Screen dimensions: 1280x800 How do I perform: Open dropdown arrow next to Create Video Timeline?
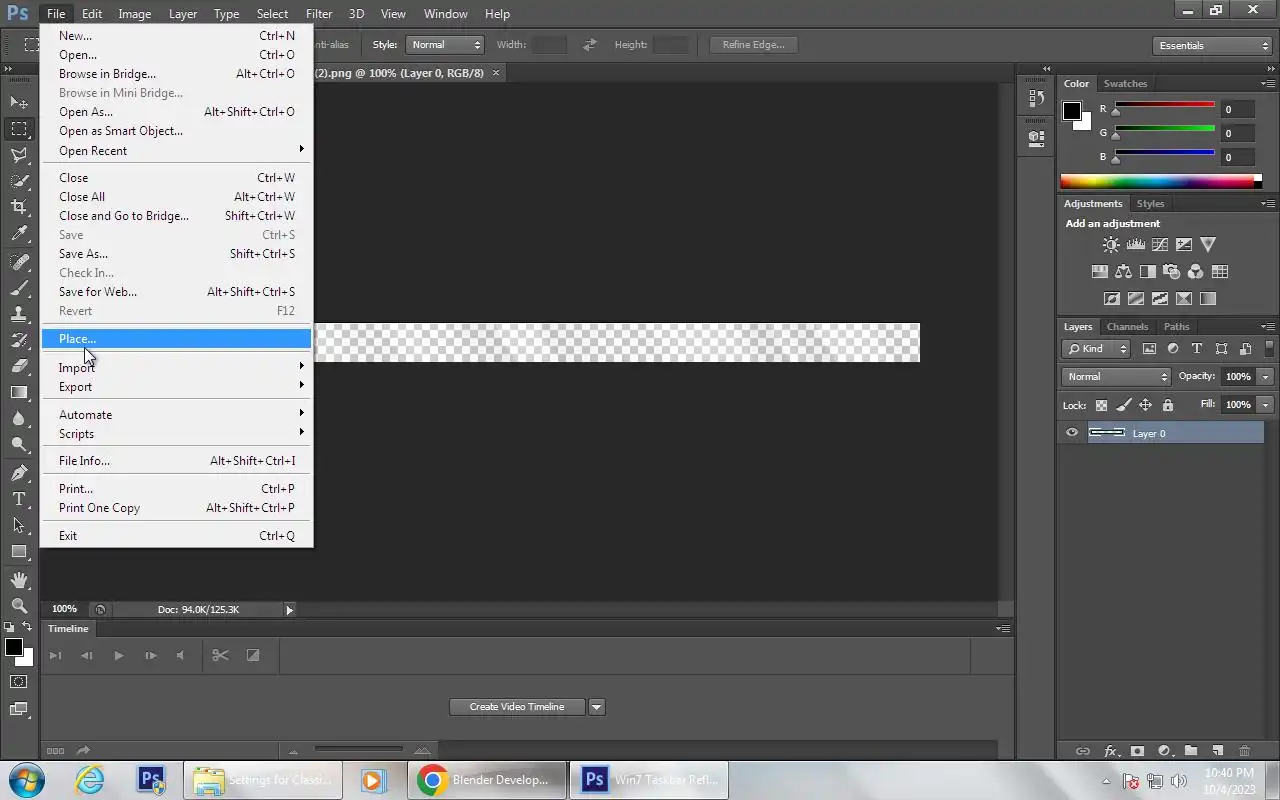596,707
